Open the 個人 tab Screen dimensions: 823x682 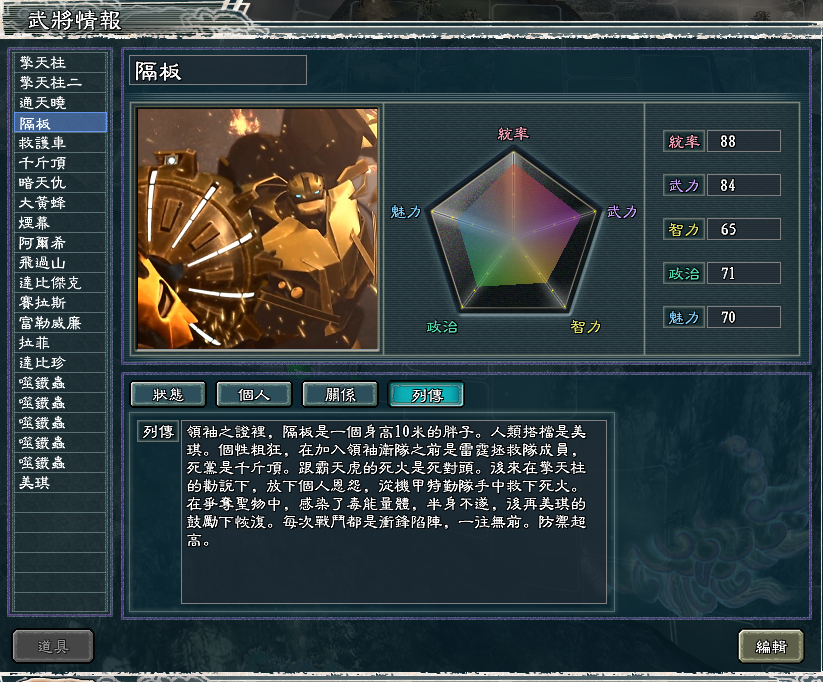click(254, 394)
